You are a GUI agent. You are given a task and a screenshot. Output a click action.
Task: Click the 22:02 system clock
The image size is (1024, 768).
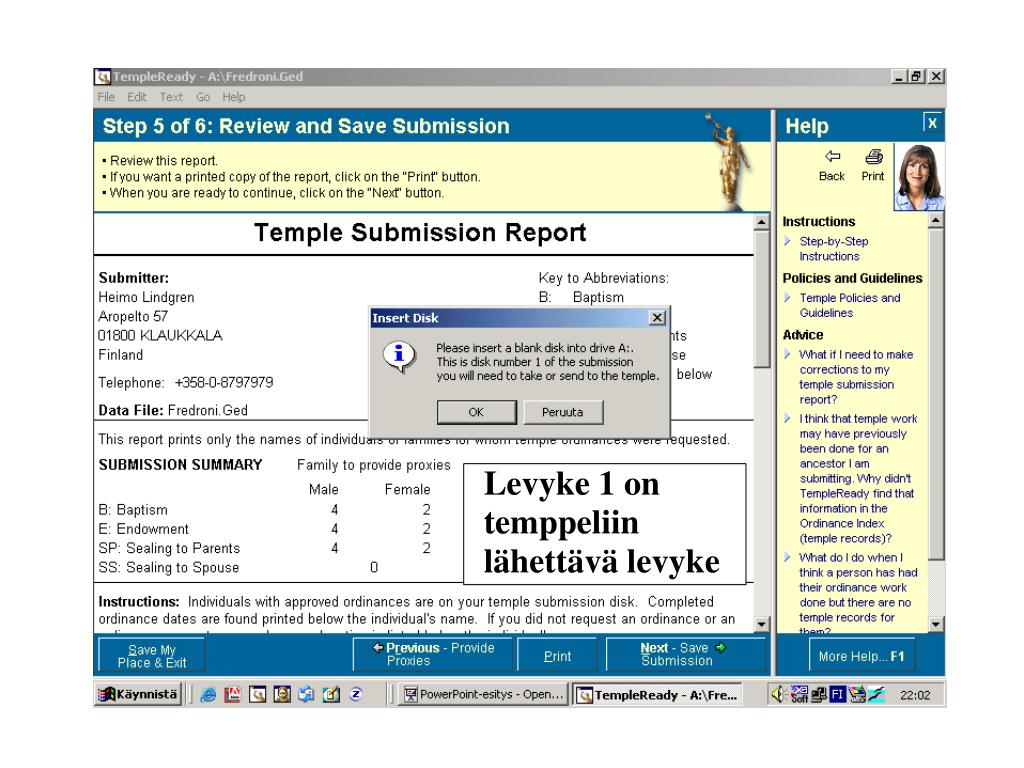coord(914,695)
